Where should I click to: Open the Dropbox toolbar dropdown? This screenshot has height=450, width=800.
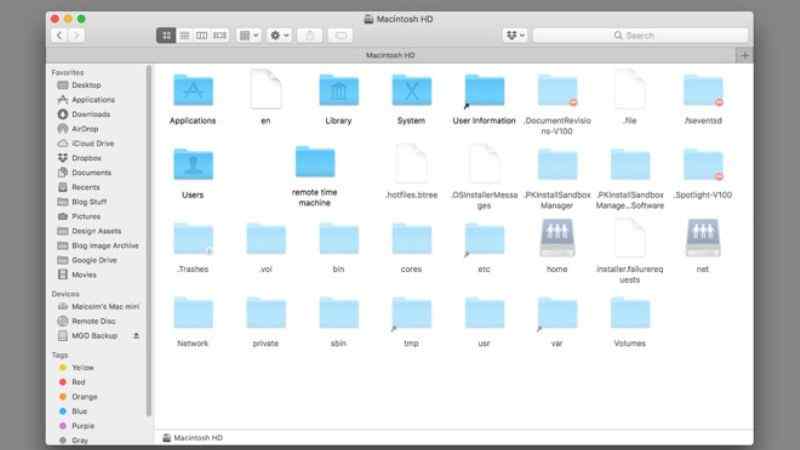[515, 35]
